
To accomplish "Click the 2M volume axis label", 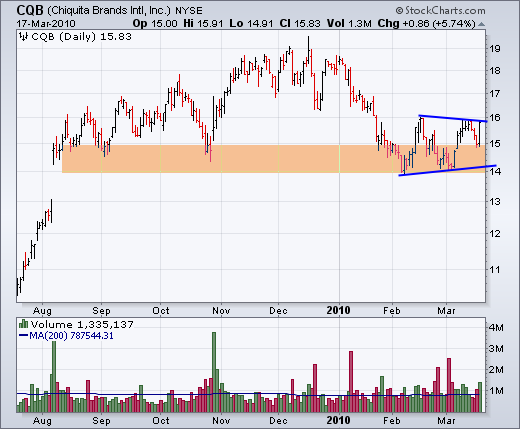I will (x=496, y=369).
